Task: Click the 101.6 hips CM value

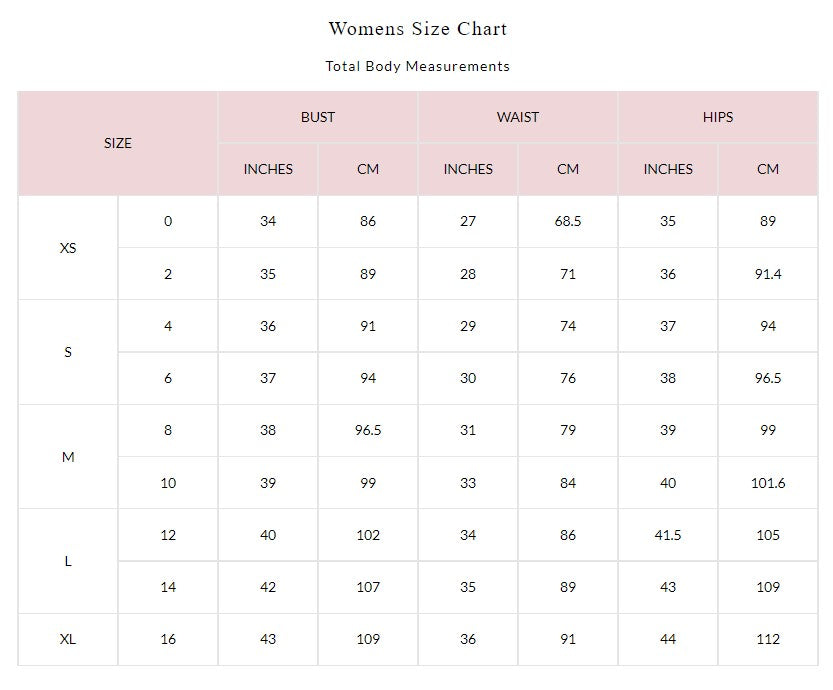Action: pos(768,483)
